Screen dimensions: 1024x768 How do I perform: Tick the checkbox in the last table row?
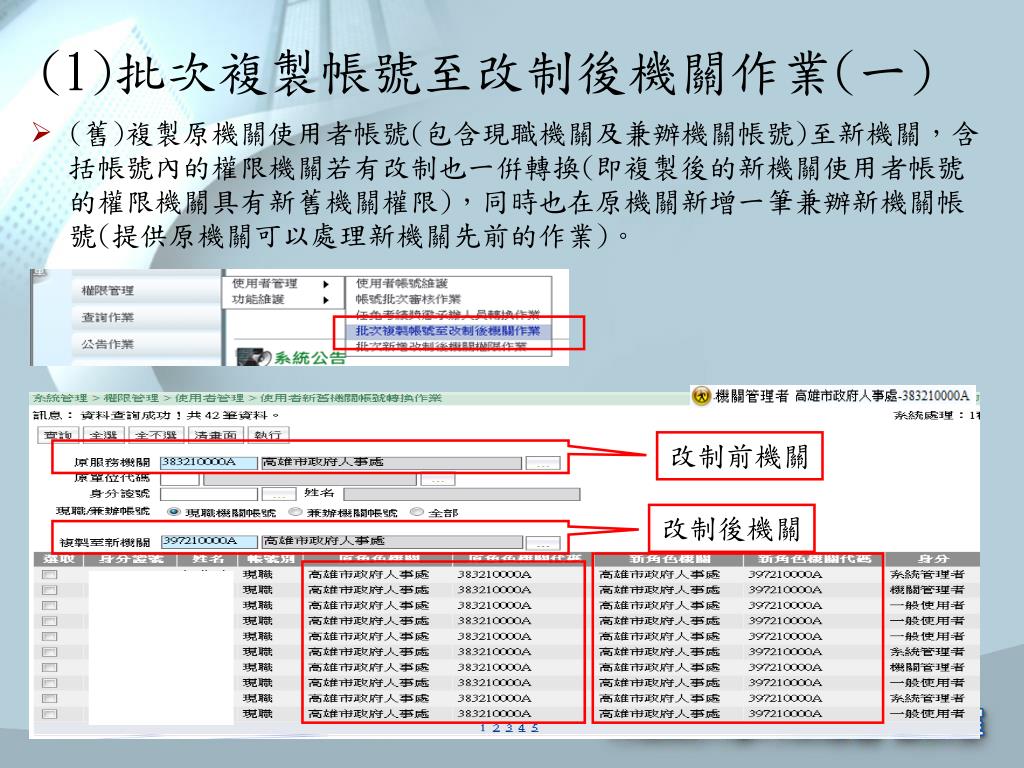[x=50, y=714]
